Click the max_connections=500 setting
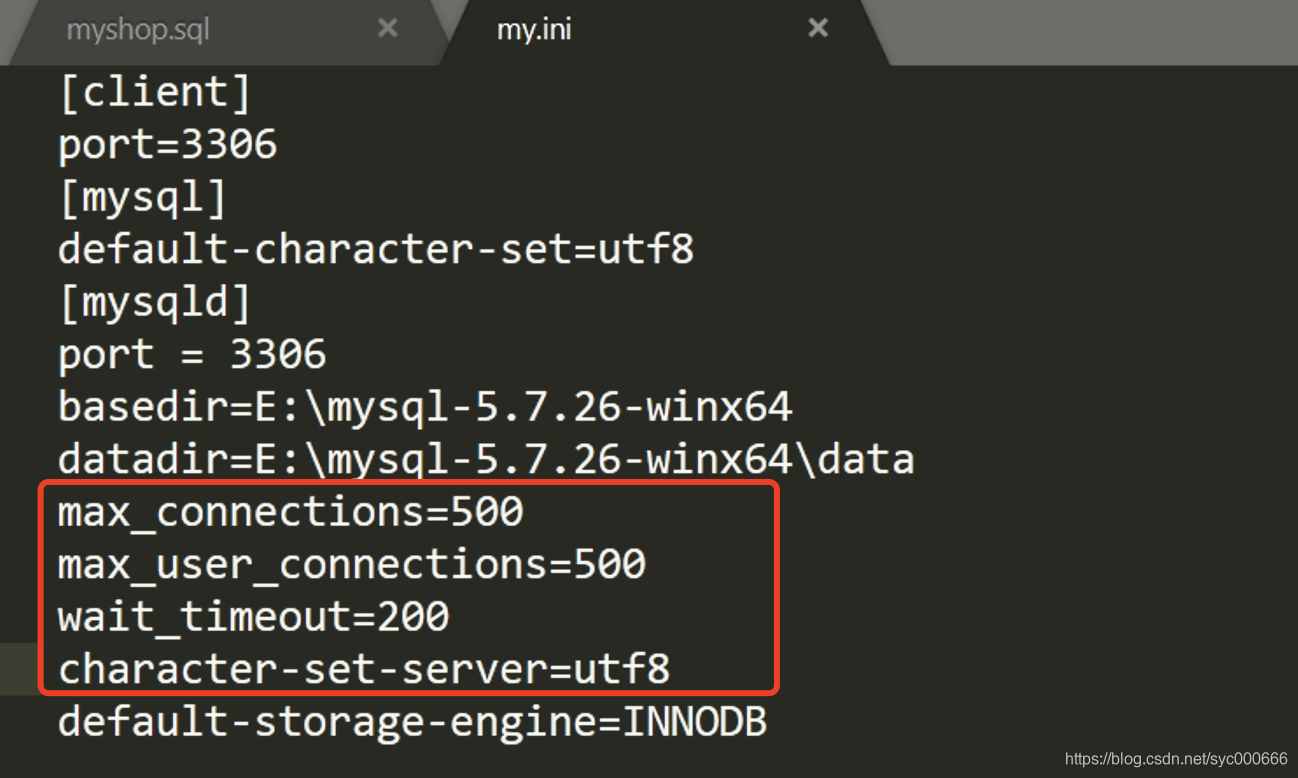 [x=290, y=511]
